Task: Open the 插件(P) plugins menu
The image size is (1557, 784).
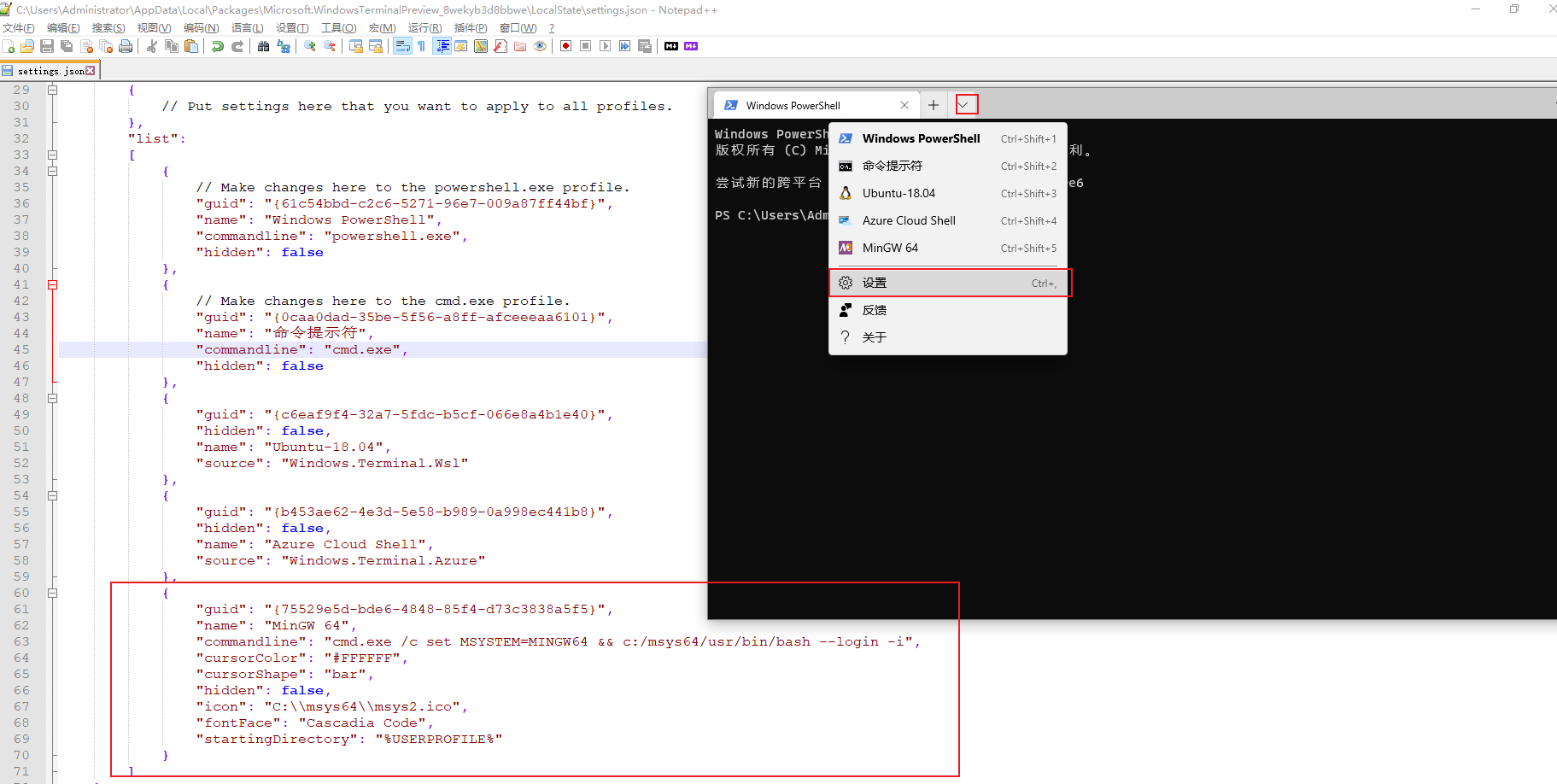Action: [469, 27]
